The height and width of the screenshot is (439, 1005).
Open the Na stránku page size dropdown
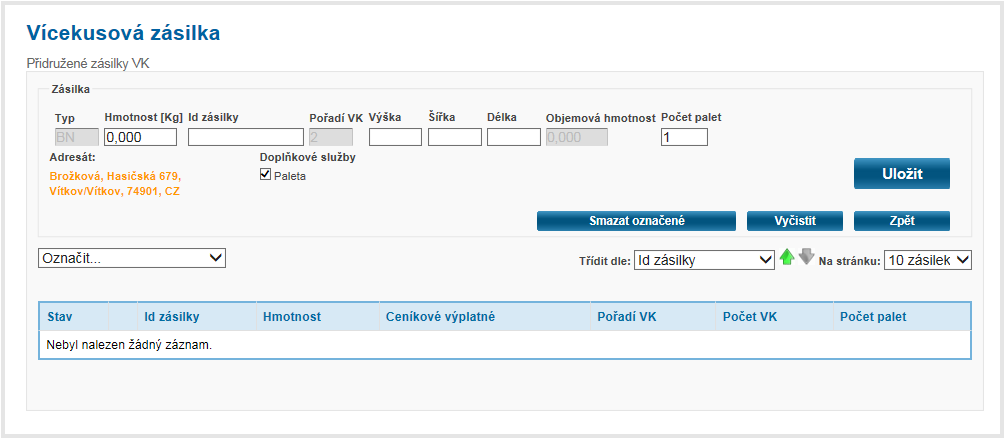coord(928,260)
